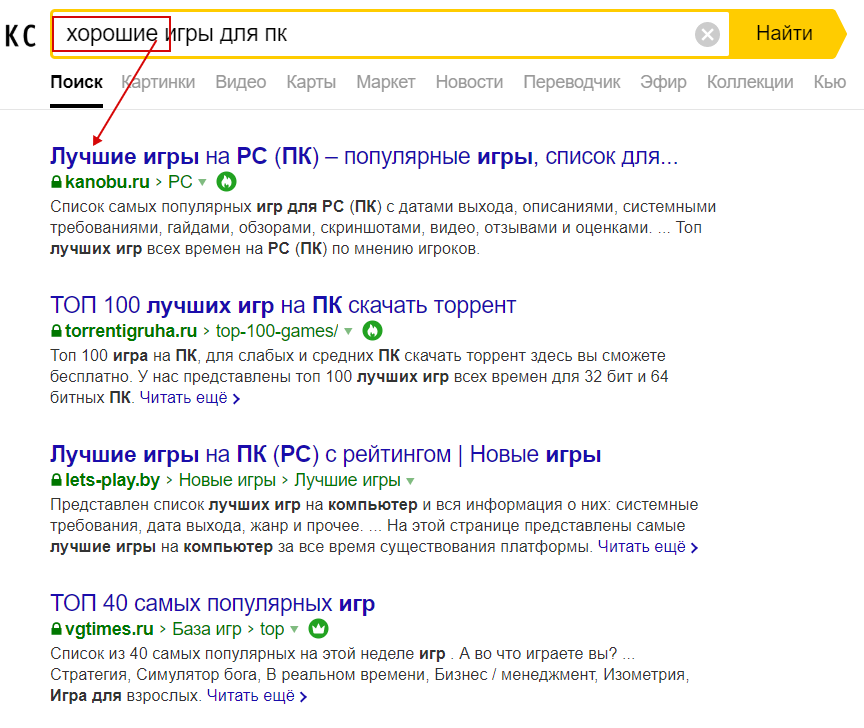Expand the dropdown arrow after kanobu.ru PC
Screen dimensions: 864x728
tap(202, 182)
